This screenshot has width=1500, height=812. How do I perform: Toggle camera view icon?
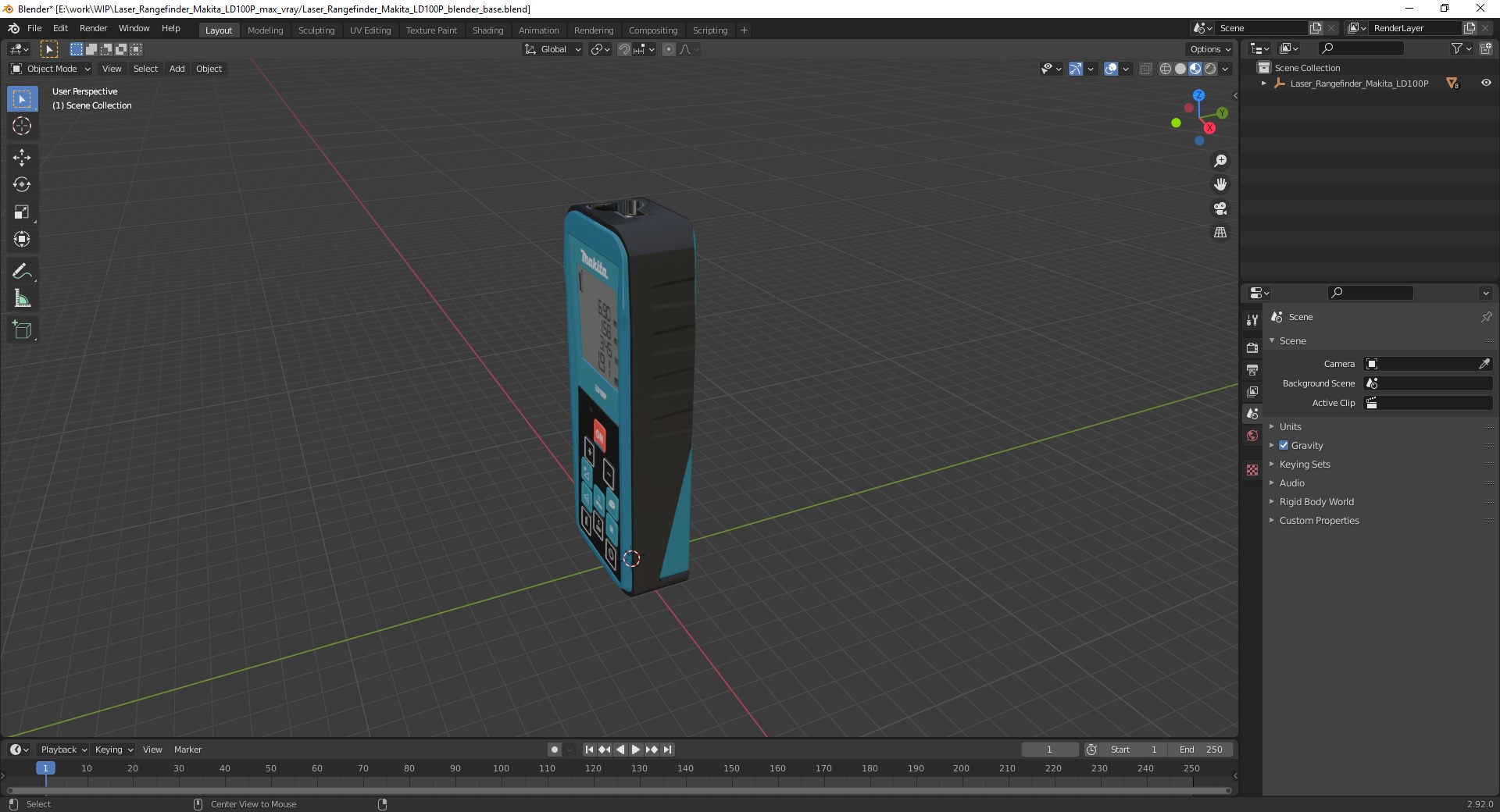pos(1220,209)
